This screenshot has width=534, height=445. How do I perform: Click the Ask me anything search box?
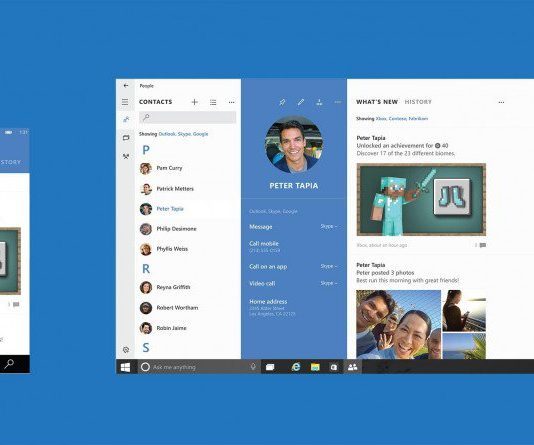pos(199,367)
